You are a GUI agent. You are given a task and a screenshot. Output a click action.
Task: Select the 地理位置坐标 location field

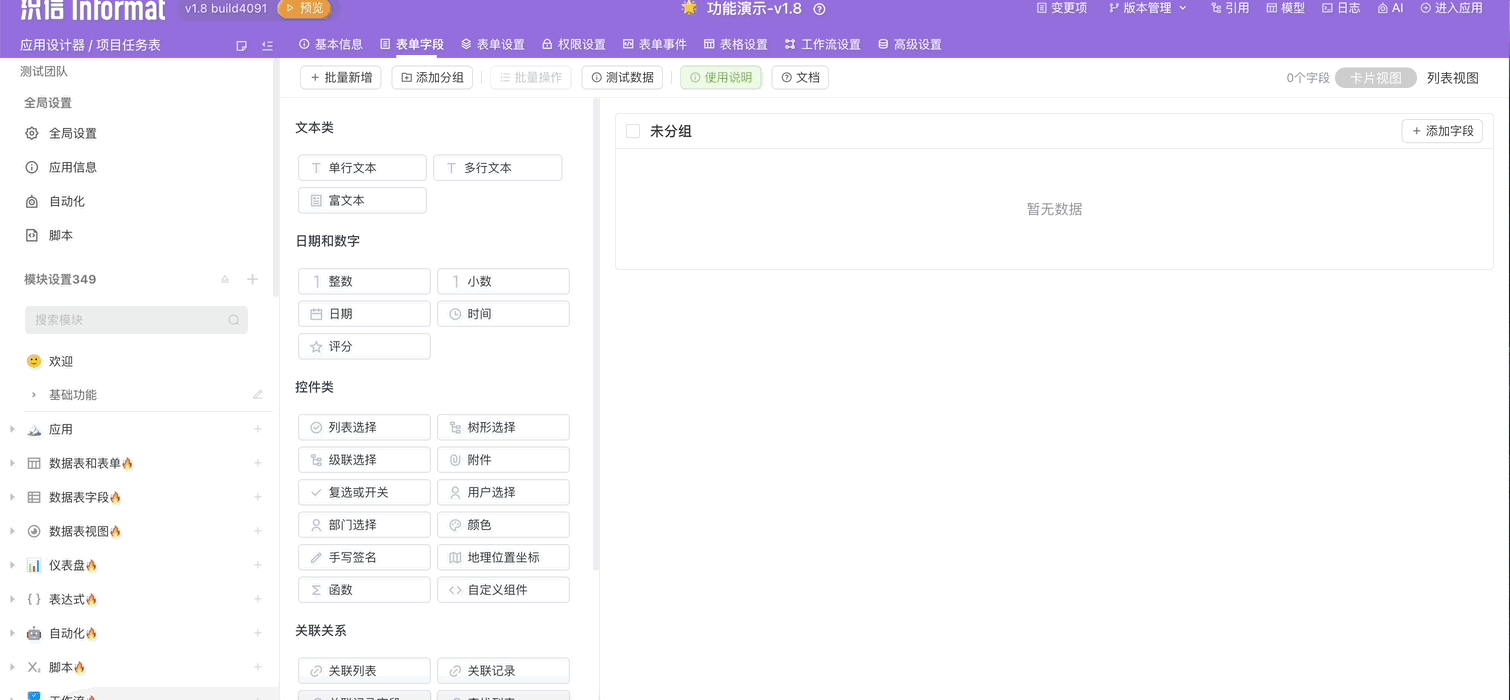503,557
